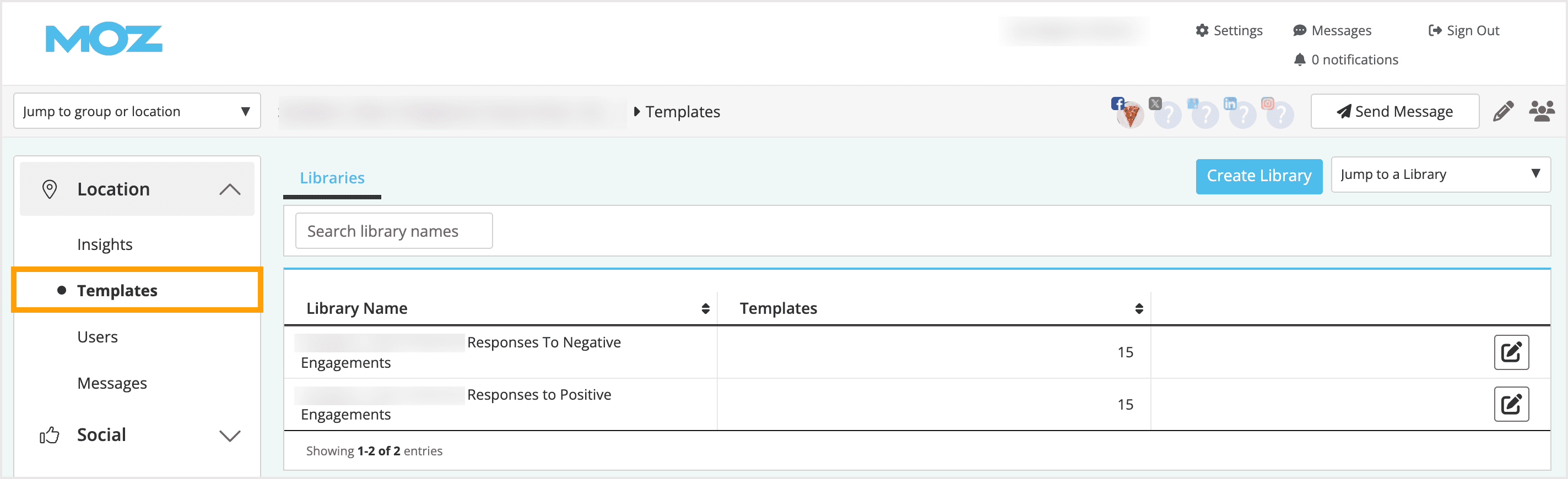Open the Jump to a Library dropdown

tap(1440, 175)
